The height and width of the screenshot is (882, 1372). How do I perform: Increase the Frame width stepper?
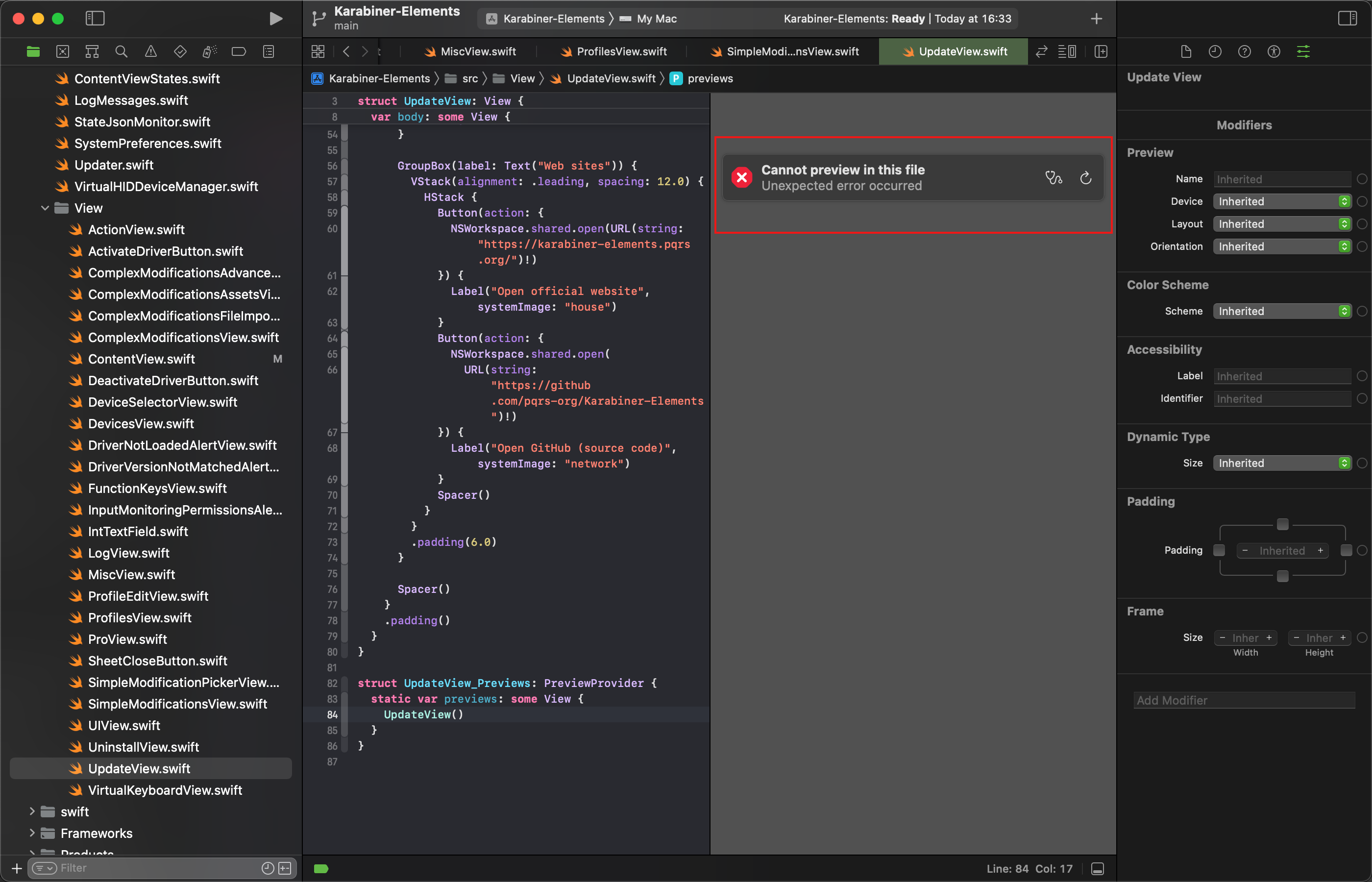[x=1269, y=637]
